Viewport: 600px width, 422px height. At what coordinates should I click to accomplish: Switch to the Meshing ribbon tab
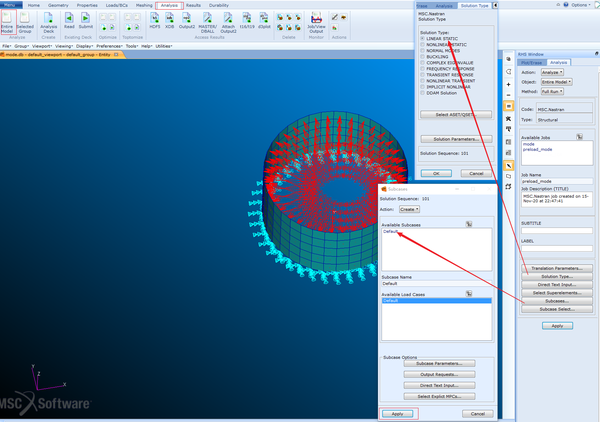tap(144, 5)
